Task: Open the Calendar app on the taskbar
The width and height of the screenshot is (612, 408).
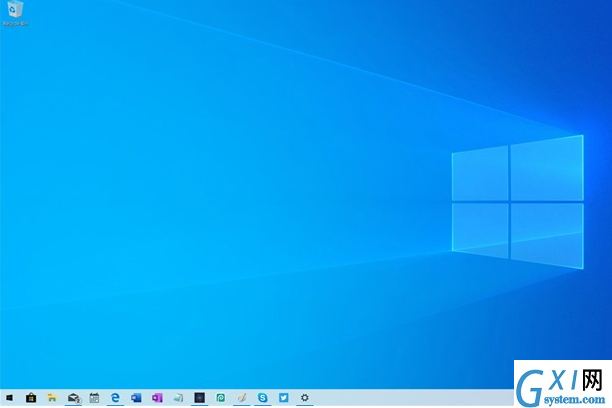Action: point(94,398)
